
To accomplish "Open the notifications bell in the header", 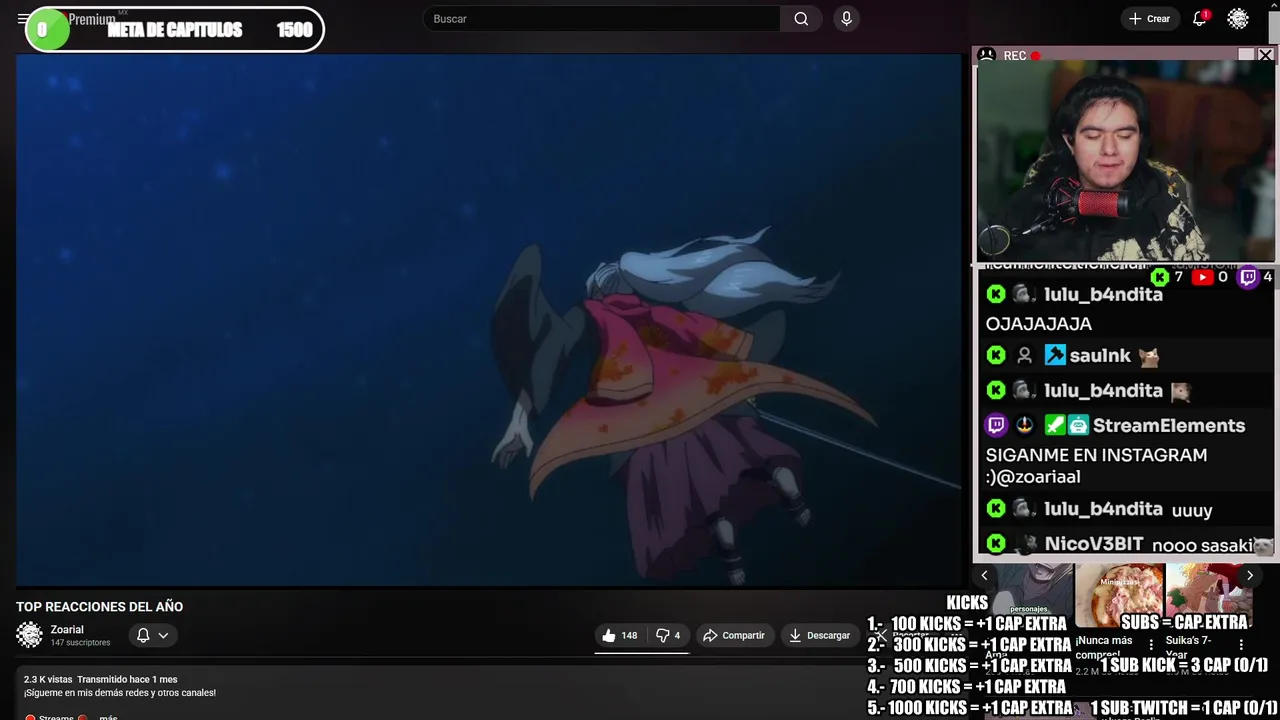I will [1199, 19].
